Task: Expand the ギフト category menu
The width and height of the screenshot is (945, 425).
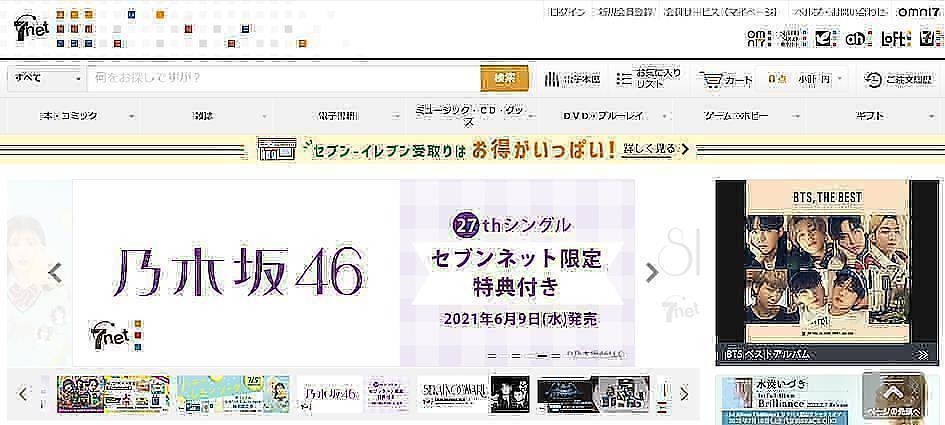Action: click(x=871, y=116)
